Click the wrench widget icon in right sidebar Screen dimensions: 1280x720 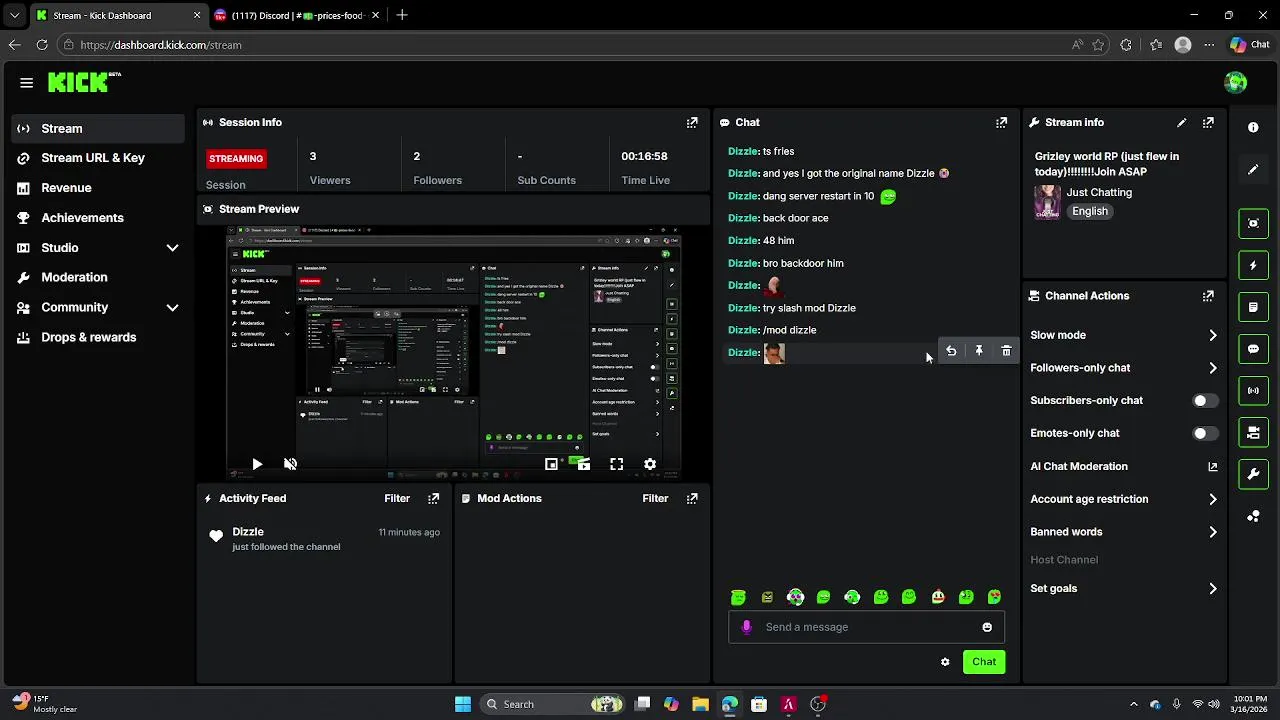click(1253, 474)
